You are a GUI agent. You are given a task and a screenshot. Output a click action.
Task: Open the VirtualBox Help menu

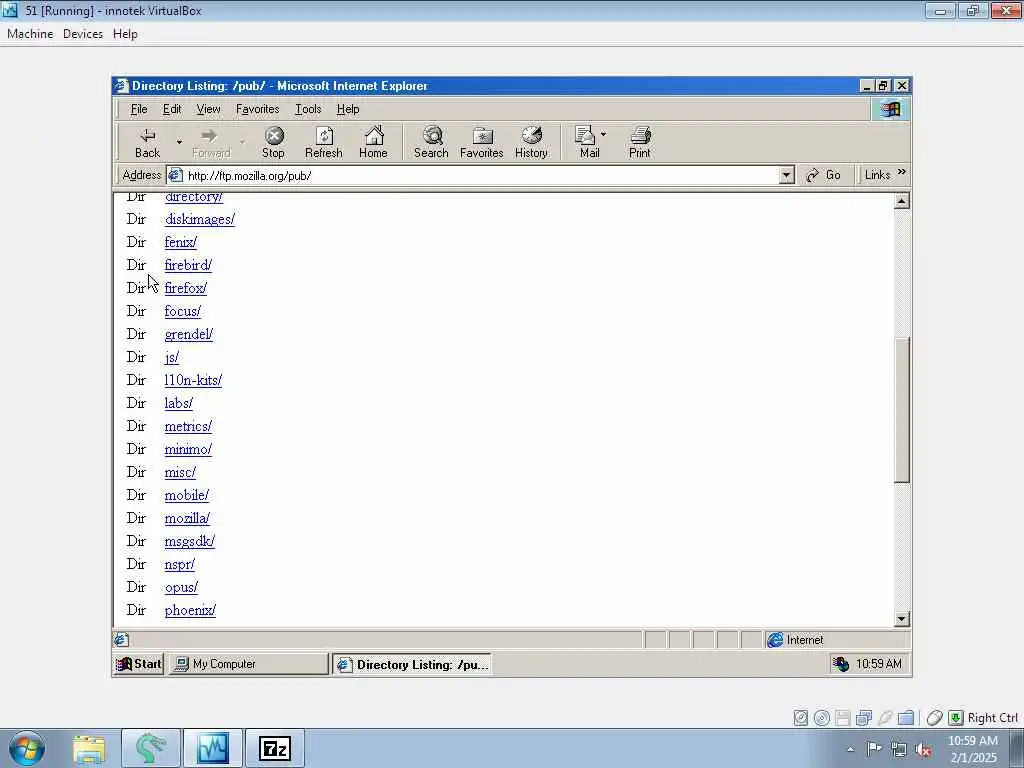(125, 34)
